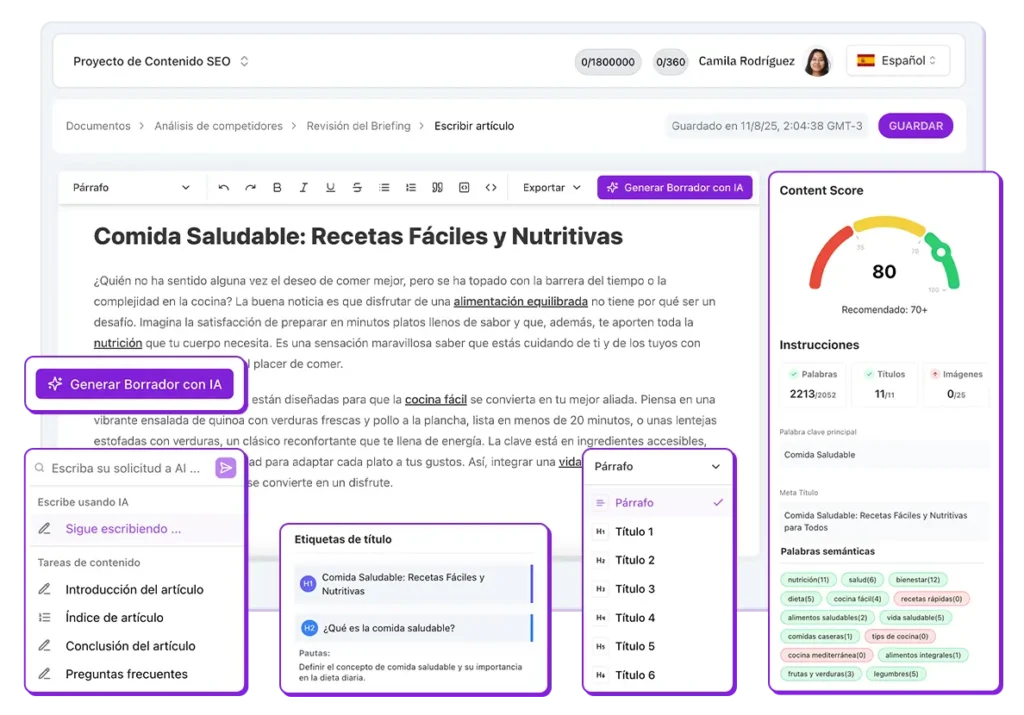Click the Content Score gauge
Screen dimensions: 1024x715
[x=883, y=258]
